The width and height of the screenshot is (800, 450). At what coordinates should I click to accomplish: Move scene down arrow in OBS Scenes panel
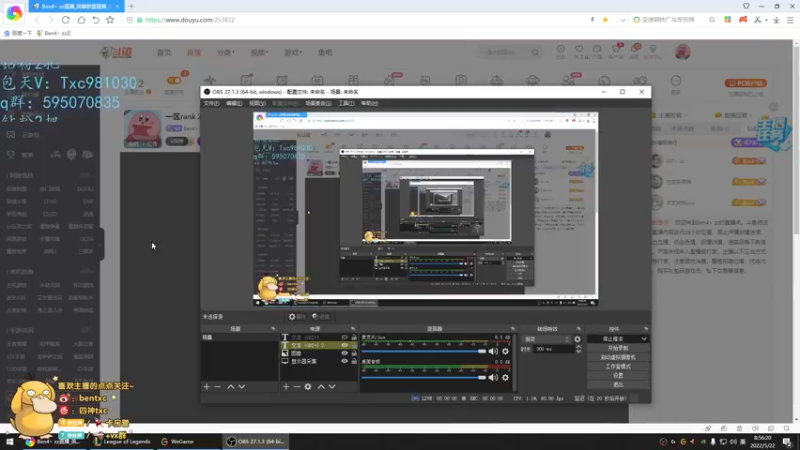coord(242,387)
